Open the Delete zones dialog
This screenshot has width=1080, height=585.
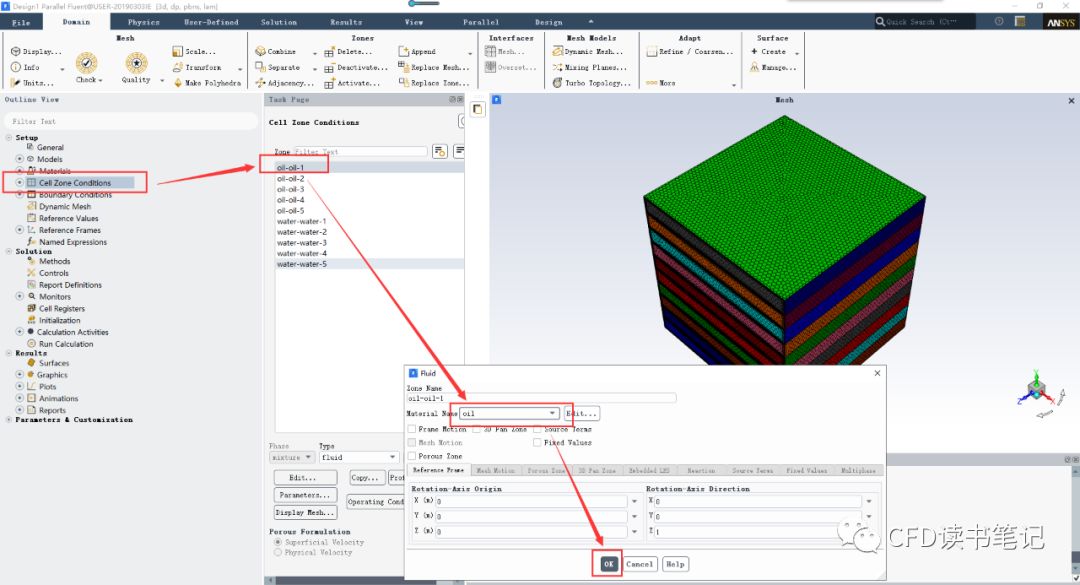tap(348, 52)
